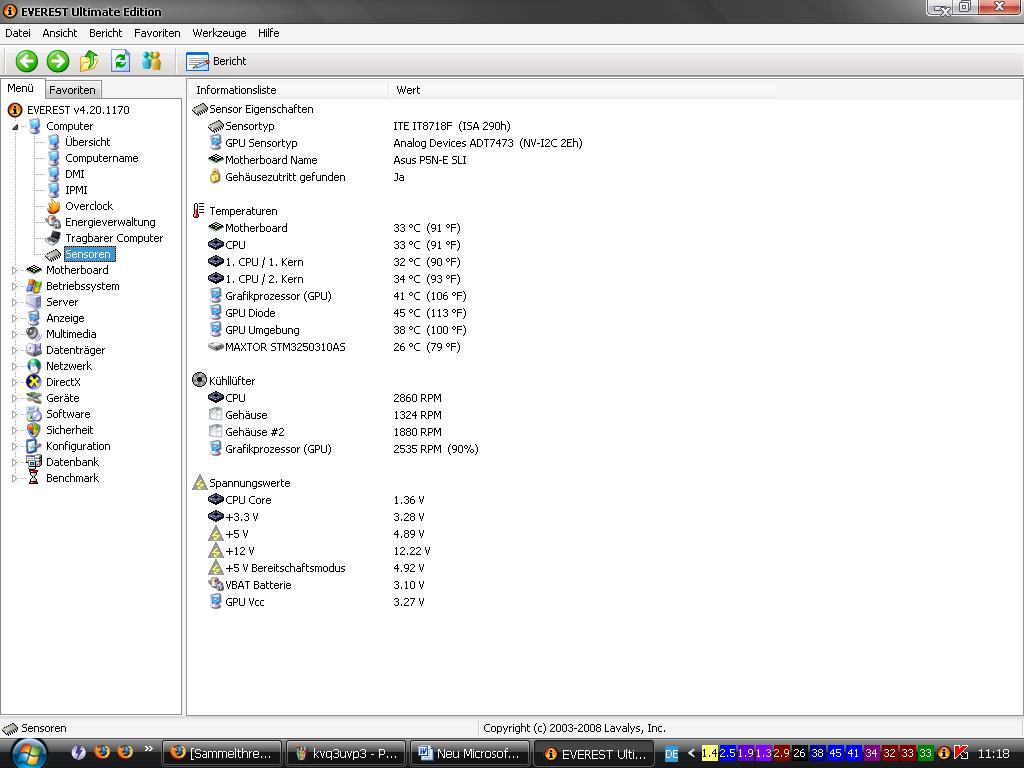Open the users toolbar icon
Image resolution: width=1024 pixels, height=768 pixels.
tap(152, 61)
